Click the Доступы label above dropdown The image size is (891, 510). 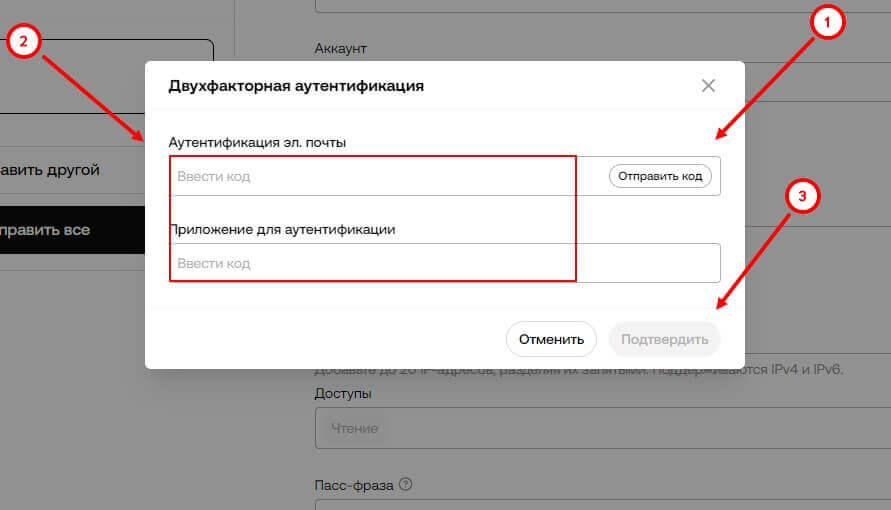click(343, 394)
